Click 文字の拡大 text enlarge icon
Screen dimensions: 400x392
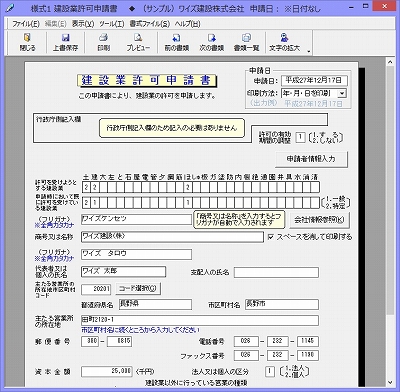(x=284, y=42)
